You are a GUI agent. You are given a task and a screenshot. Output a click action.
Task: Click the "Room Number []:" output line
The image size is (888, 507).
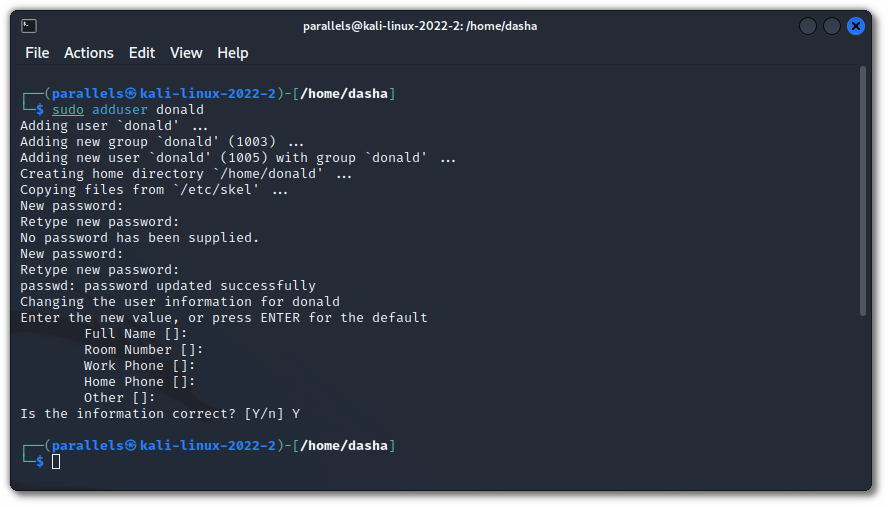[144, 350]
